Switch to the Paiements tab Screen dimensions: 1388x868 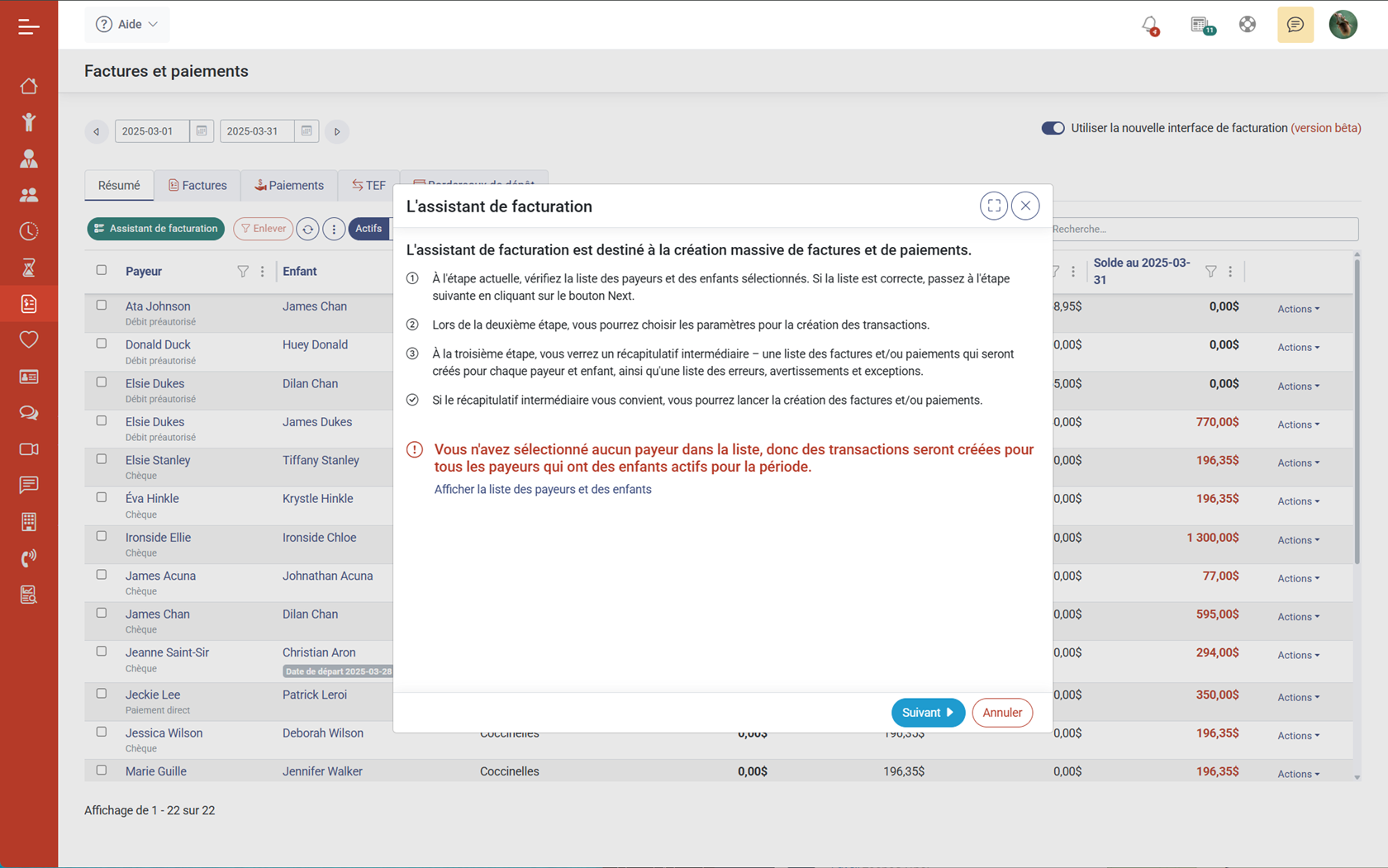pyautogui.click(x=288, y=185)
